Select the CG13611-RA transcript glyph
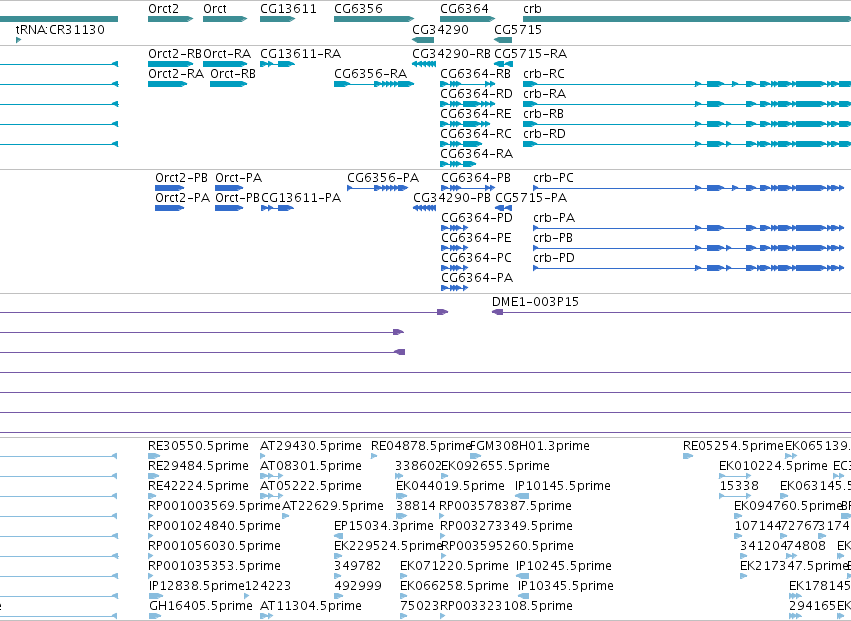851x621 pixels. coord(277,64)
